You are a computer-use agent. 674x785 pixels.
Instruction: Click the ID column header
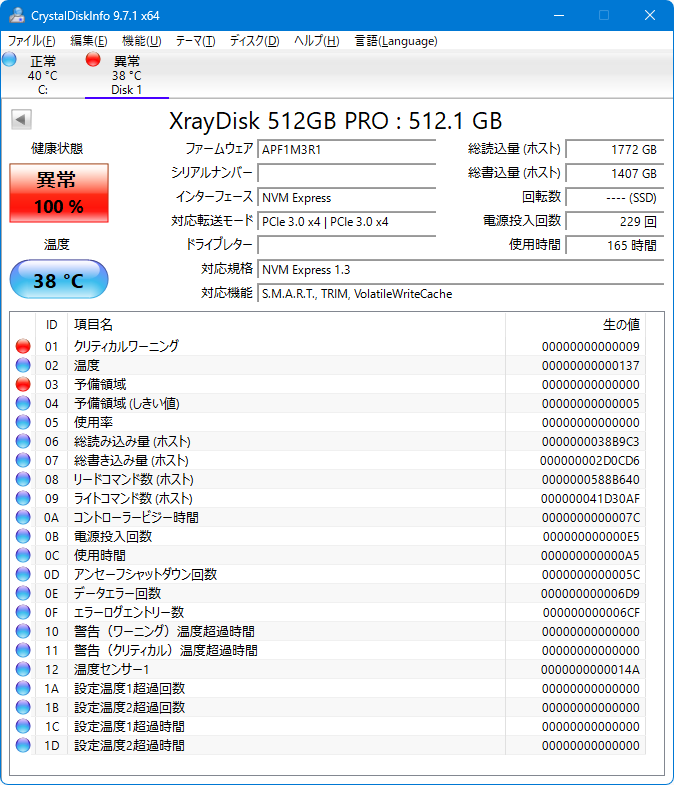pyautogui.click(x=52, y=324)
